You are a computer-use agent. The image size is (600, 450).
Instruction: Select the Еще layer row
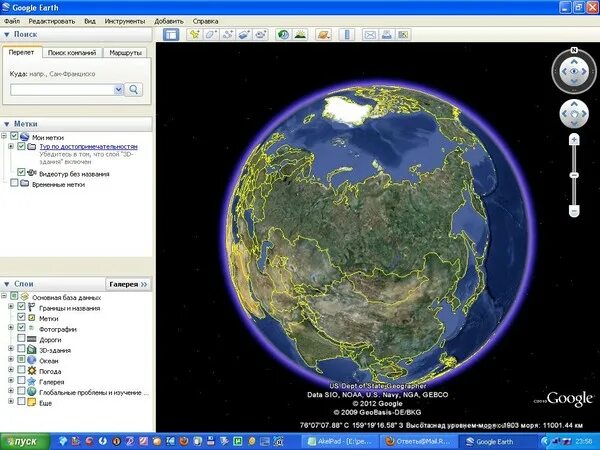[x=45, y=403]
